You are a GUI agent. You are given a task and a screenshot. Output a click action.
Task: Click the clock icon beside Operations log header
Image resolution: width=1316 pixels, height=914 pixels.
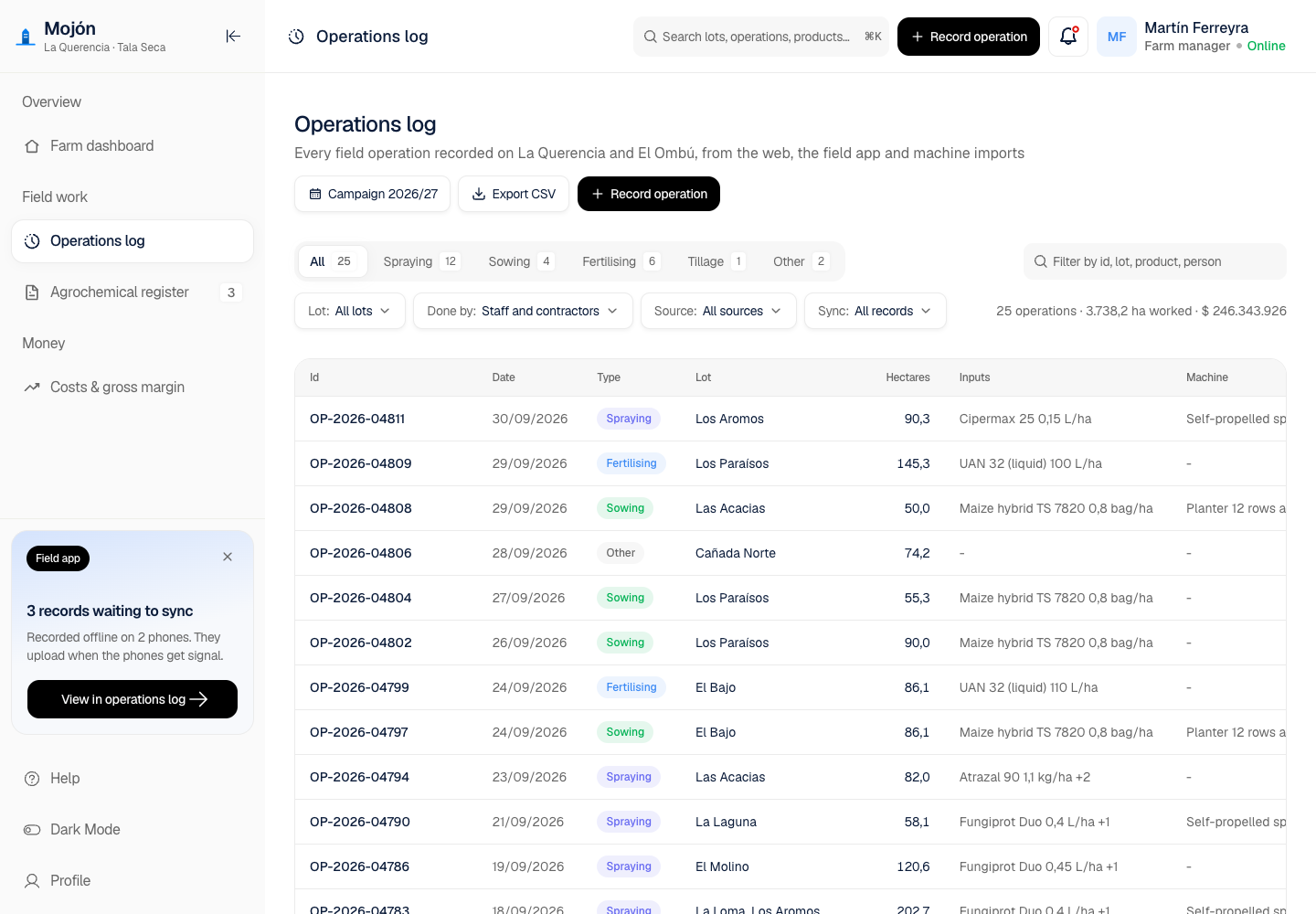pos(296,37)
